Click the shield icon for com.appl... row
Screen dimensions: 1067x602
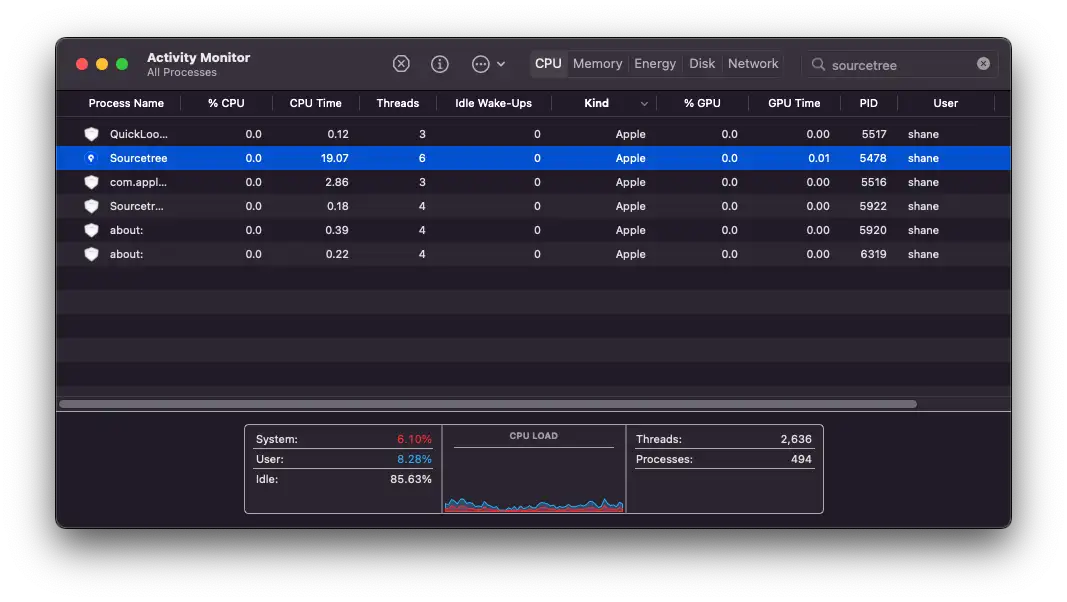click(x=91, y=182)
